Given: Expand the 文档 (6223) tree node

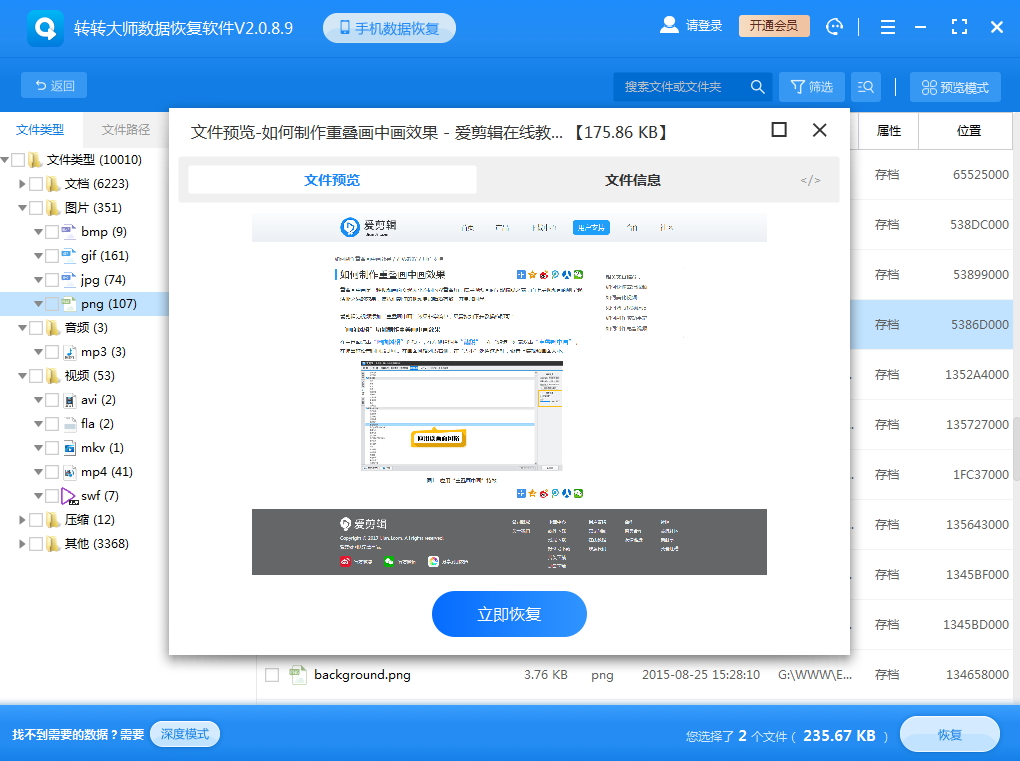Looking at the screenshot, I should 21,182.
